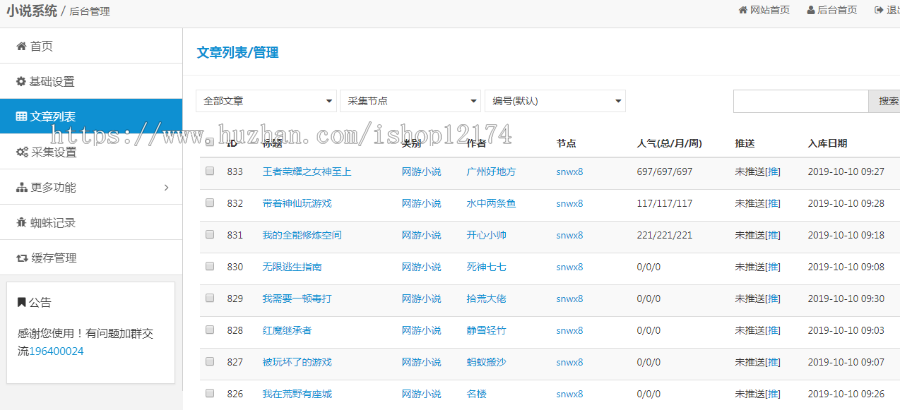900x410 pixels.
Task: Open 蜘蛛记录 in the sidebar
Action: (x=91, y=223)
